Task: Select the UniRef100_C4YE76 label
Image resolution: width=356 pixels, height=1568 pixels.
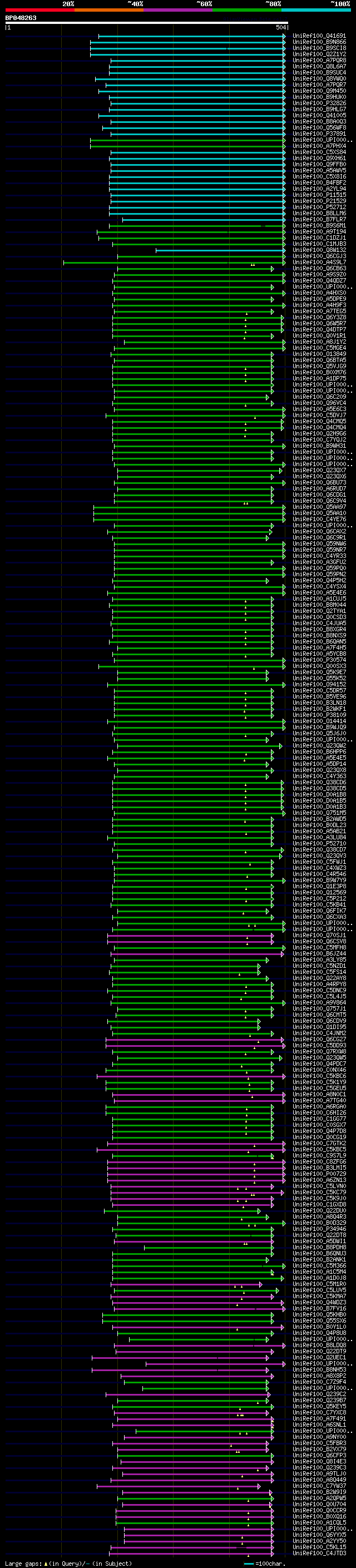Action: [319, 520]
